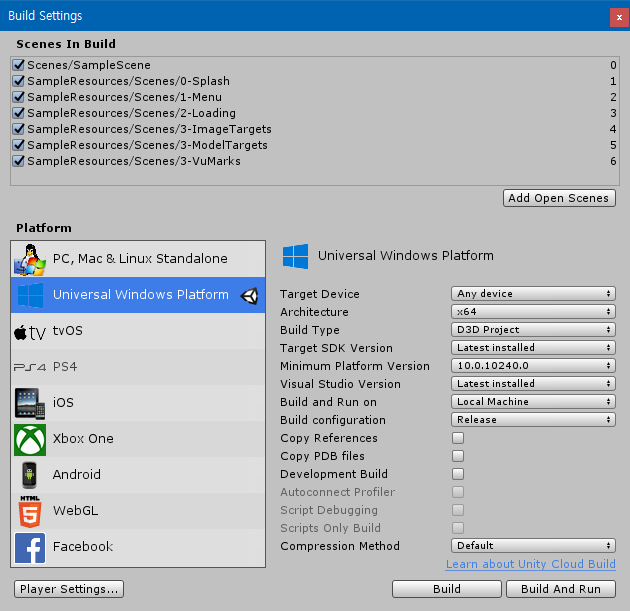Close the Build Settings window
The image size is (630, 611).
[x=619, y=17]
